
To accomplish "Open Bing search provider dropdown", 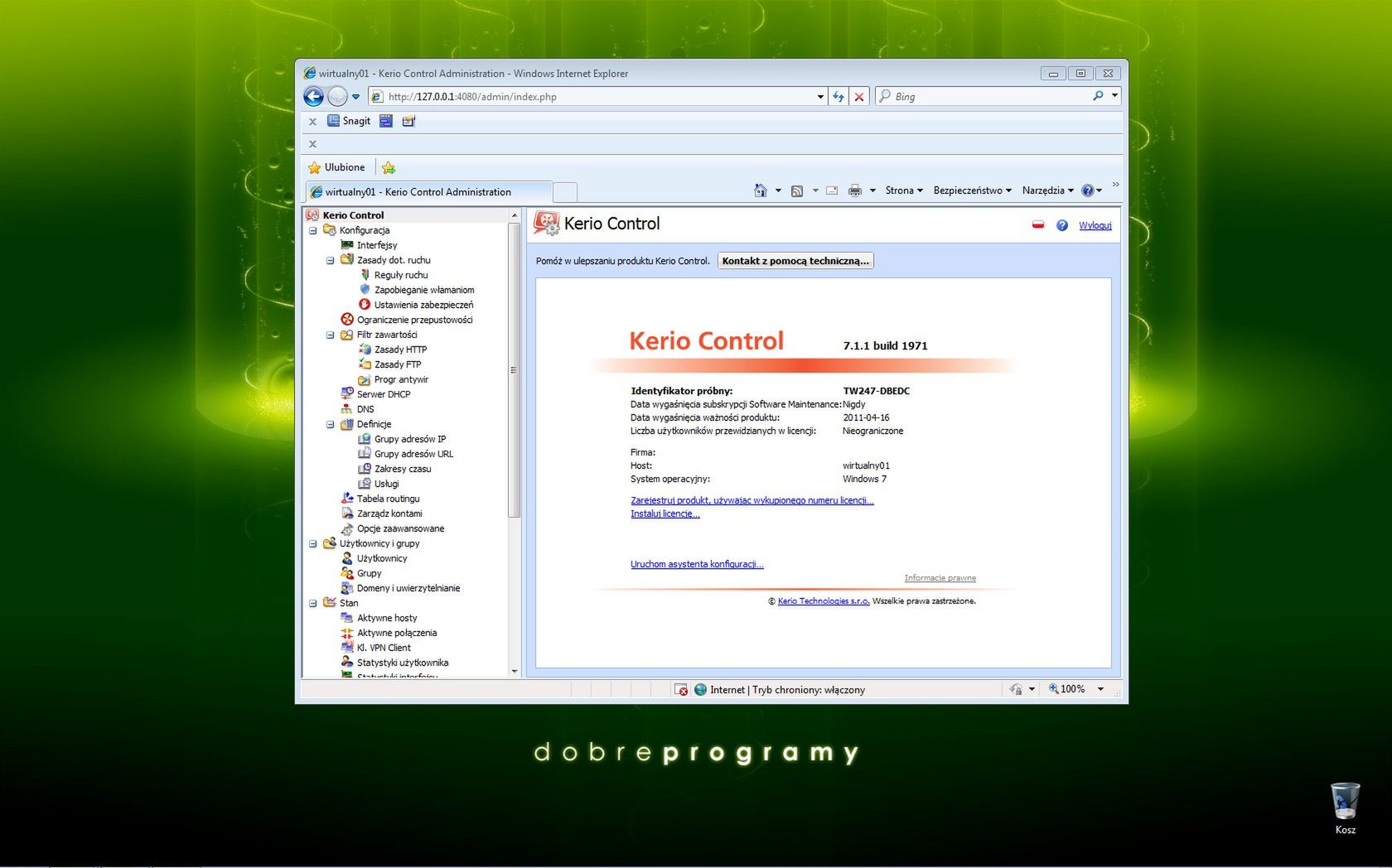I will (1115, 96).
